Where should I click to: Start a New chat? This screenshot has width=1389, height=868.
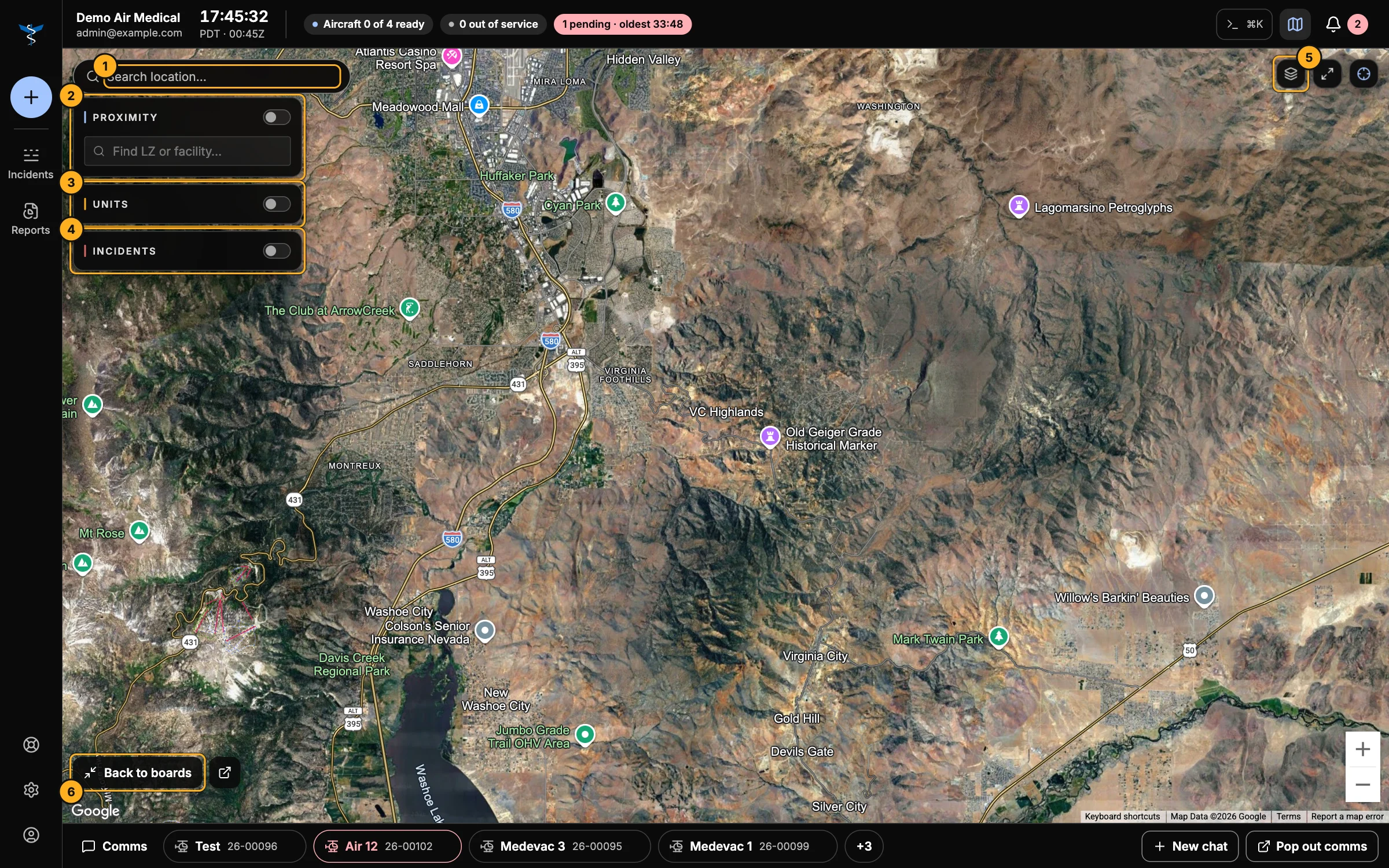(1190, 846)
